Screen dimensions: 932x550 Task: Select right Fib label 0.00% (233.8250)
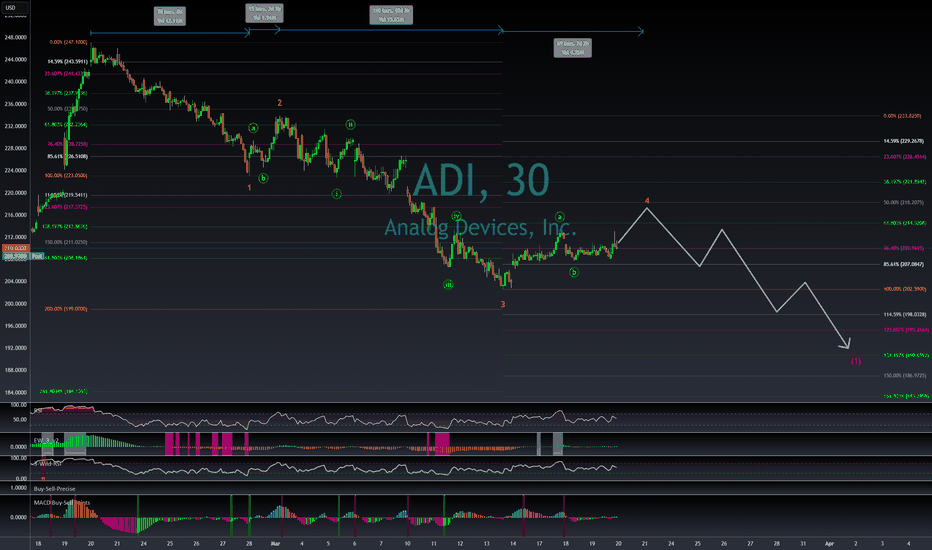point(902,116)
